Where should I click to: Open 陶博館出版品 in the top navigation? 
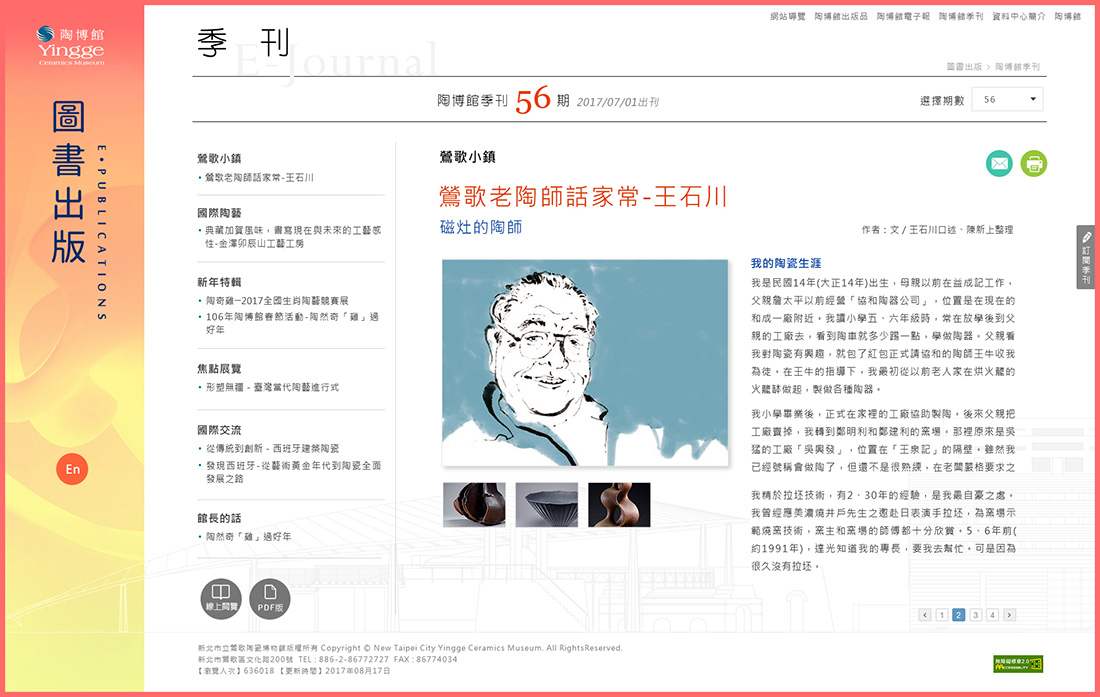(x=840, y=17)
